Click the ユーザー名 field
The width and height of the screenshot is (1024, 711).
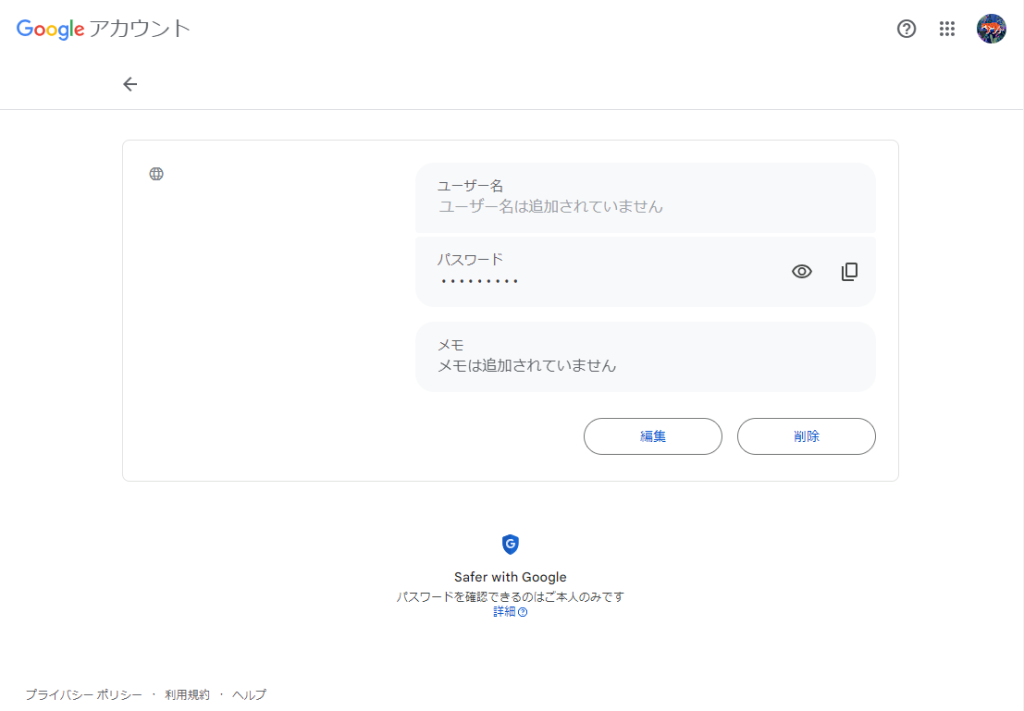[x=645, y=197]
